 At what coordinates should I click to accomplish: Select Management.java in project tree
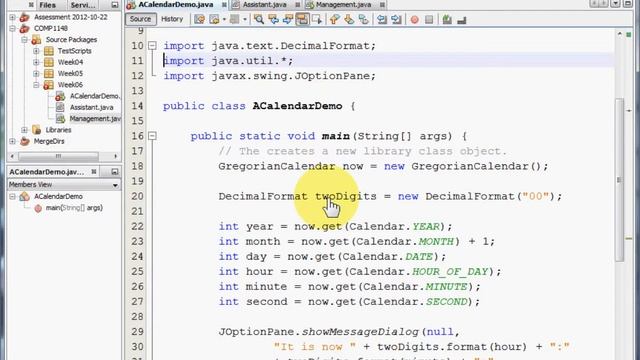95,119
